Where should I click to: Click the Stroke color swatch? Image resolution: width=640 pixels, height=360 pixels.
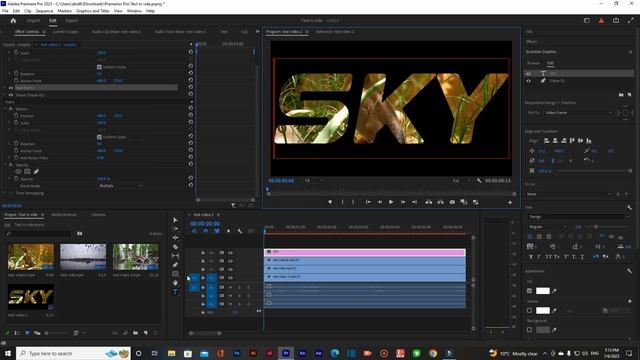[542, 311]
